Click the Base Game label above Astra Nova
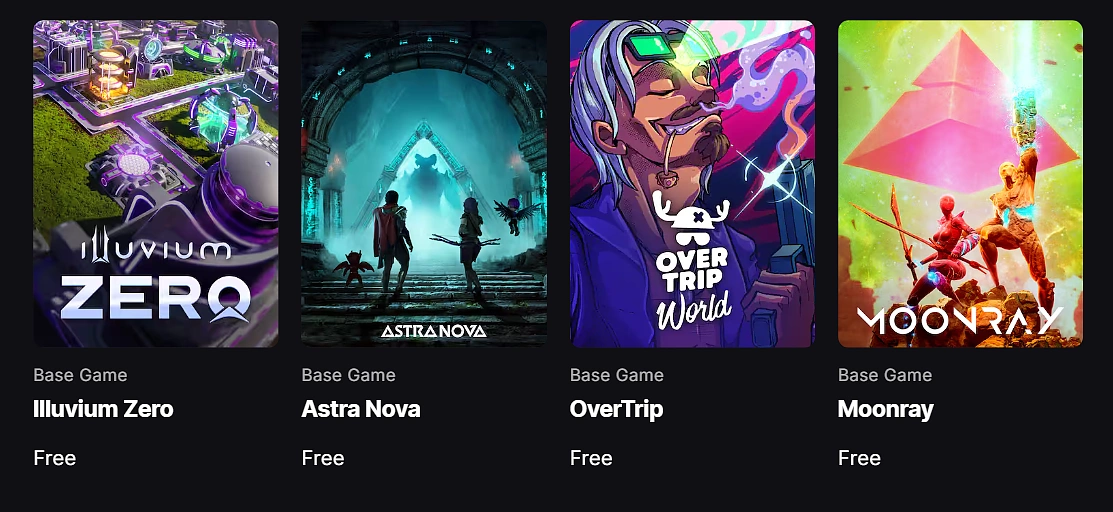This screenshot has width=1113, height=512. [x=349, y=375]
